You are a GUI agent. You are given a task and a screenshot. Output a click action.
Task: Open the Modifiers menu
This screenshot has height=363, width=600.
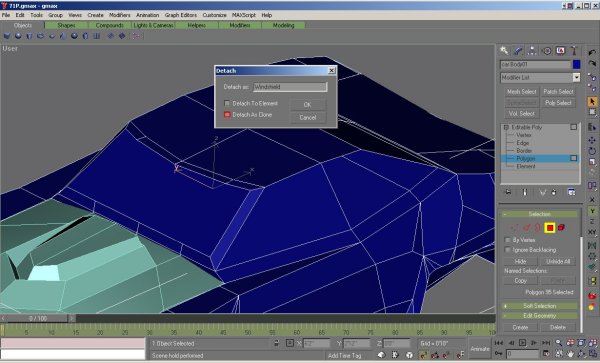pos(119,15)
